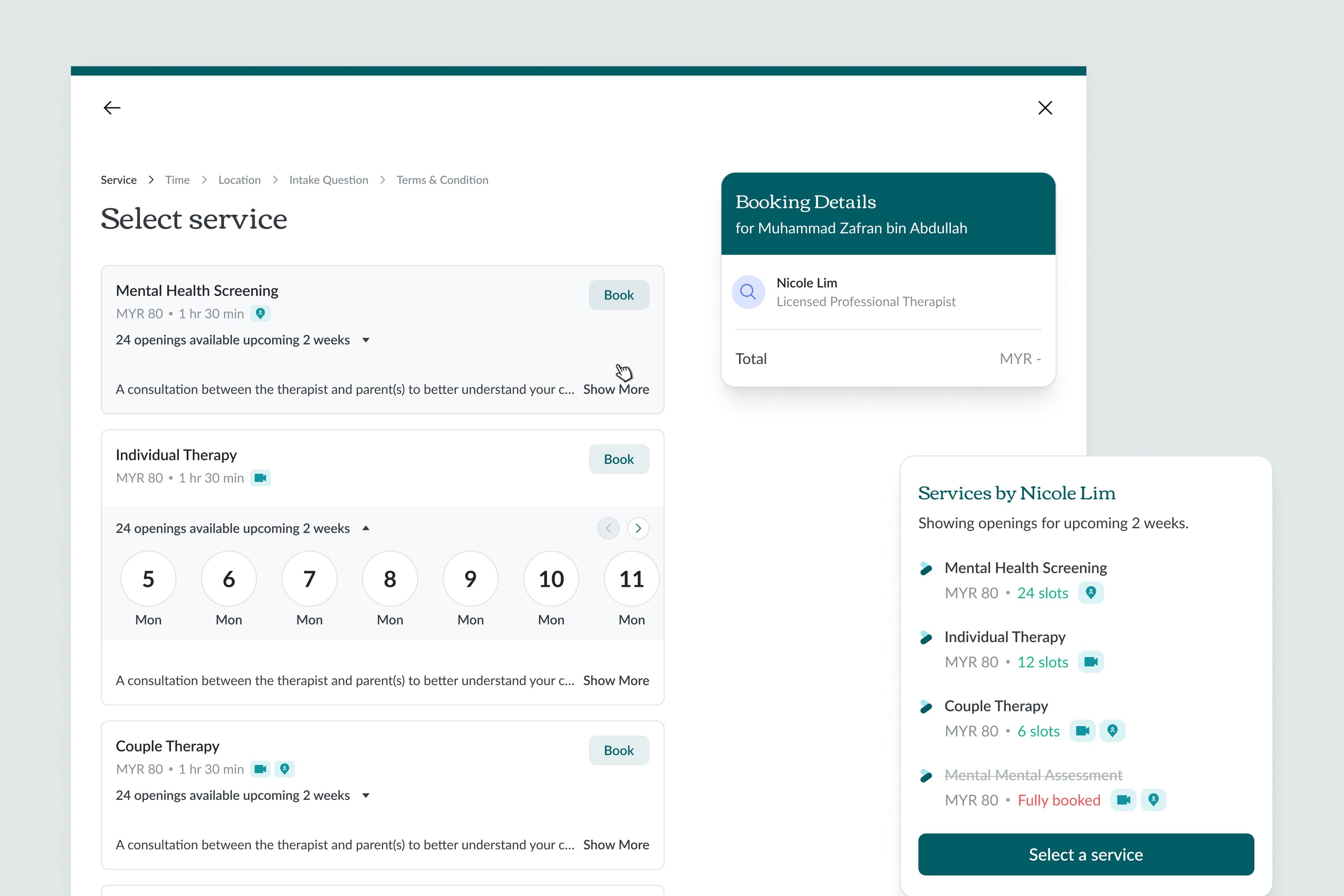Book the Individual Therapy service
This screenshot has height=896, width=1344.
[x=618, y=459]
